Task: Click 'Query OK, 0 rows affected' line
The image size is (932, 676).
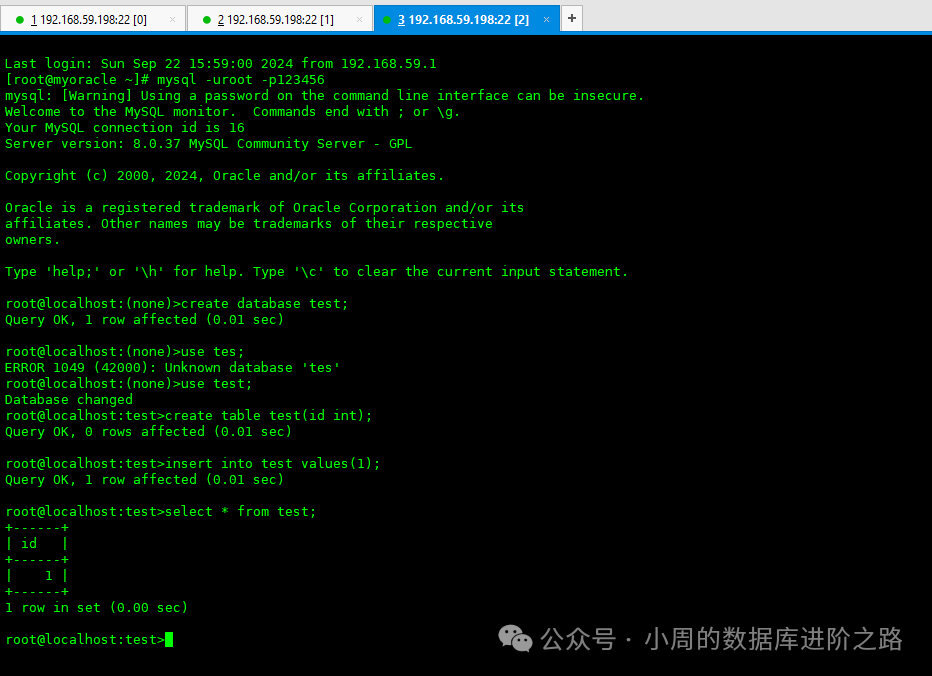Action: [x=149, y=432]
